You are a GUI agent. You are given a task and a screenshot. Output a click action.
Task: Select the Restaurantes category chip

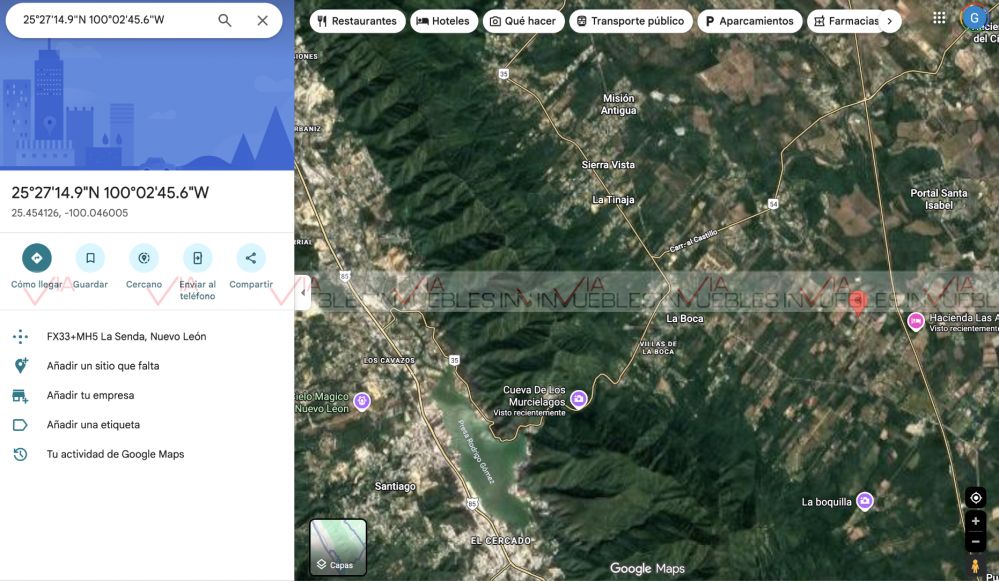click(357, 21)
